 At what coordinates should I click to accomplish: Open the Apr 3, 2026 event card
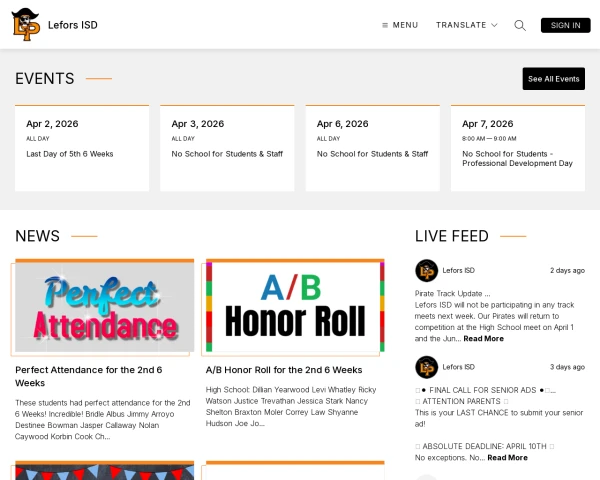pyautogui.click(x=227, y=148)
